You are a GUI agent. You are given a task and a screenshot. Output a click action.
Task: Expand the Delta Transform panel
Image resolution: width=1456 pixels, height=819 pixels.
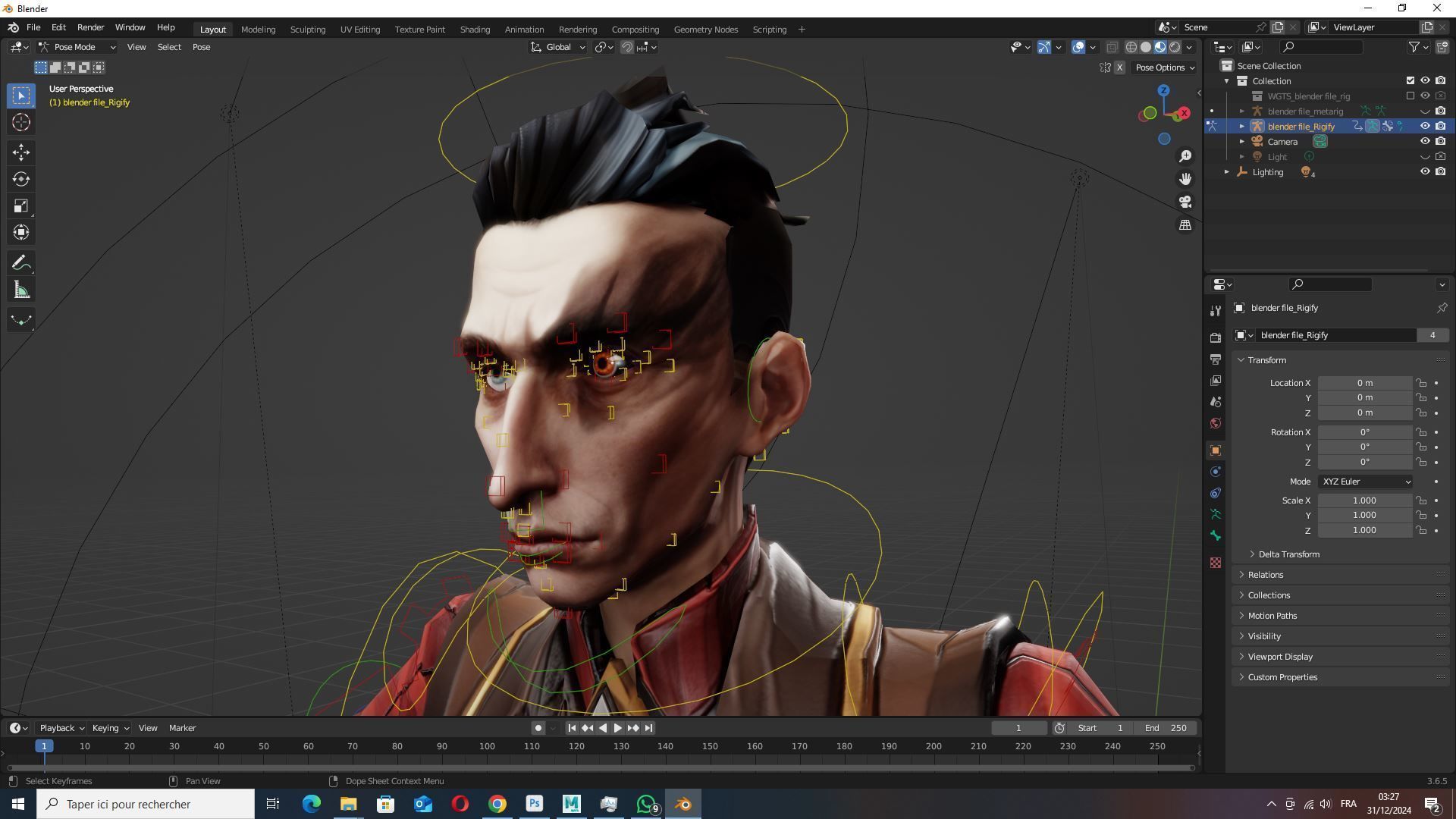pyautogui.click(x=1288, y=554)
